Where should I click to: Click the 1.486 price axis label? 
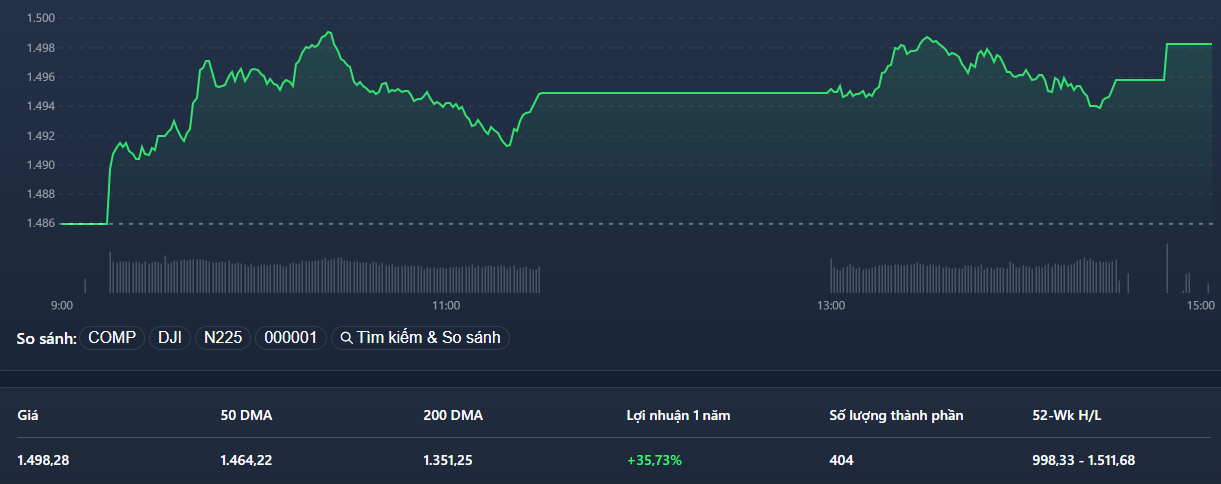click(x=41, y=223)
